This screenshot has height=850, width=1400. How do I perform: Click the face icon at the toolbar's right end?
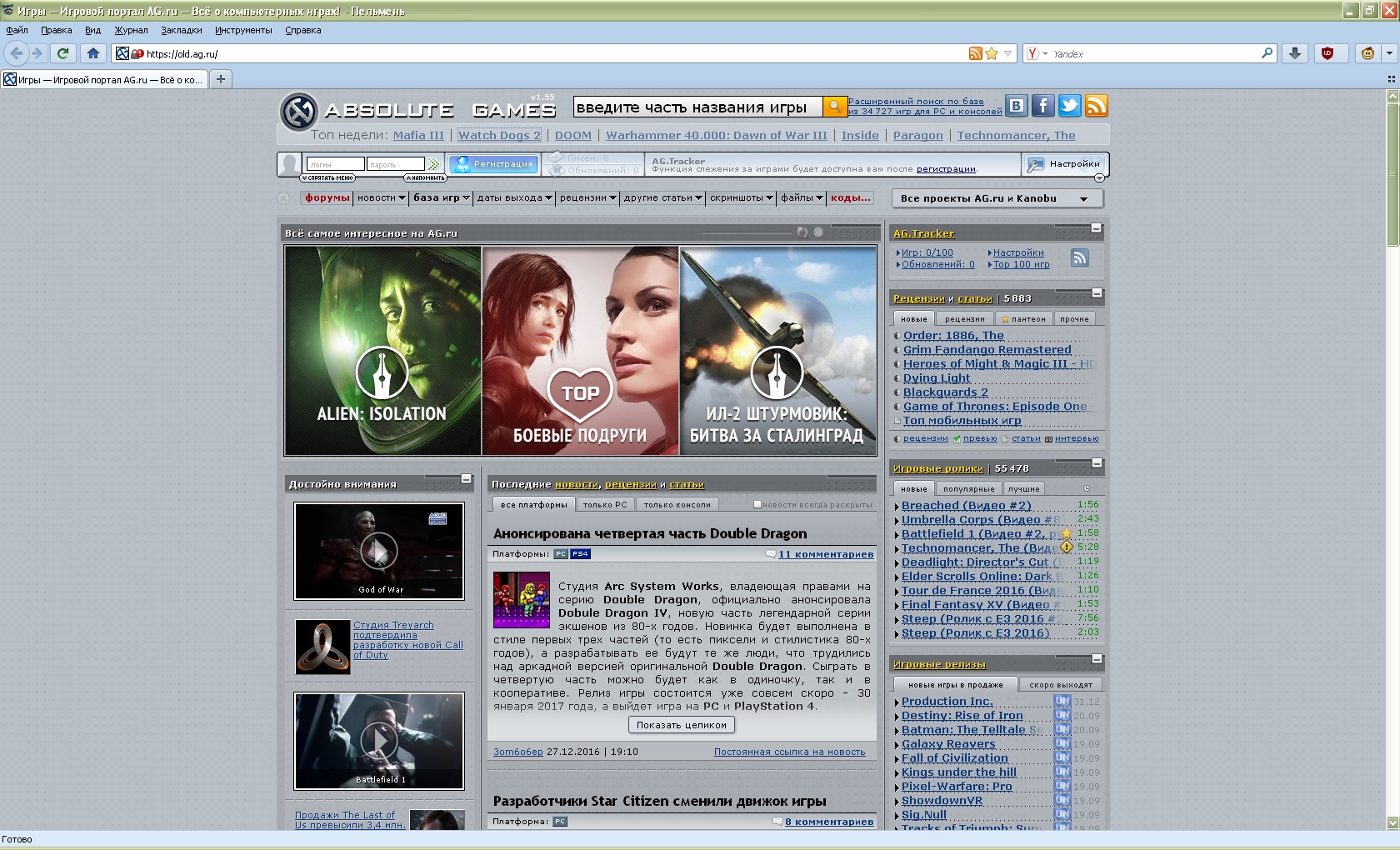(1367, 53)
